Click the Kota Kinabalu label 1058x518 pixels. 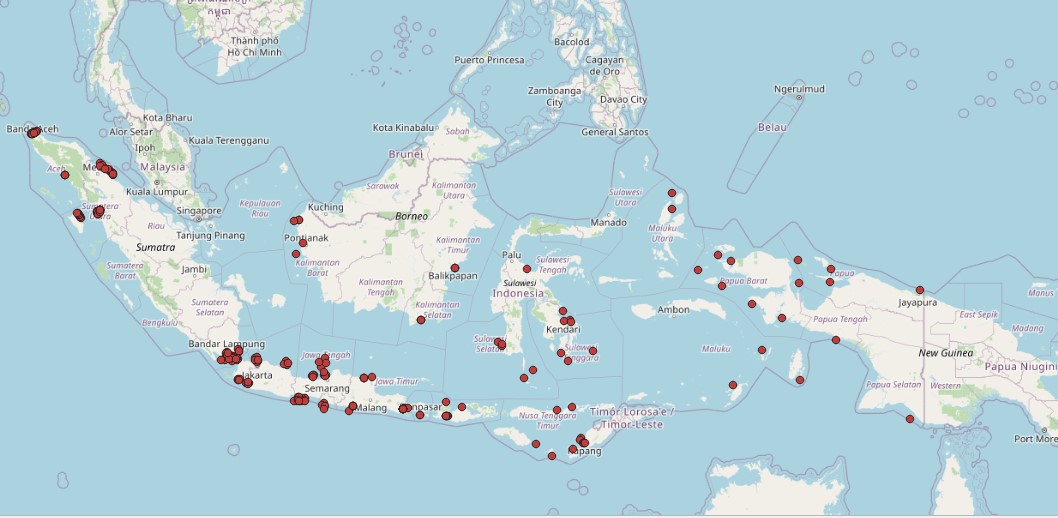point(403,128)
